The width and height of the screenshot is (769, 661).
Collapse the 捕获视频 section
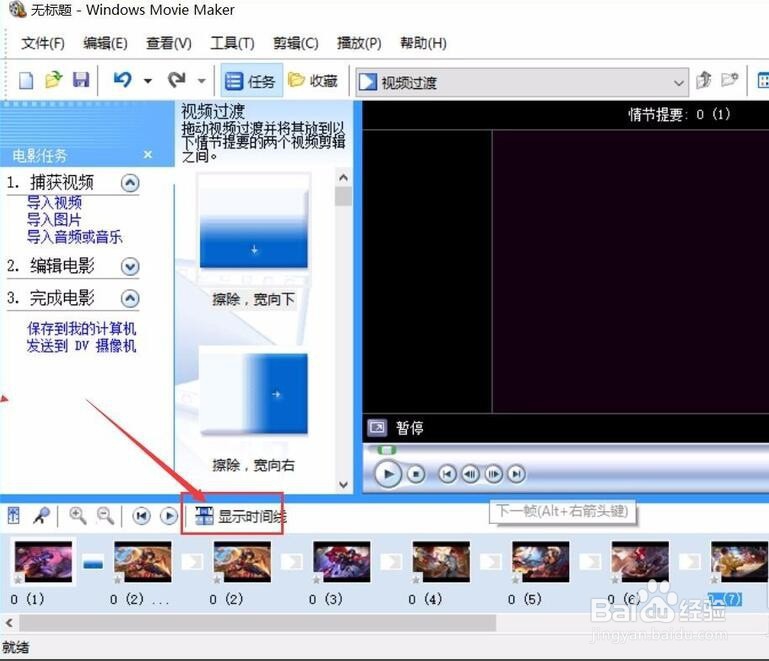click(x=130, y=183)
